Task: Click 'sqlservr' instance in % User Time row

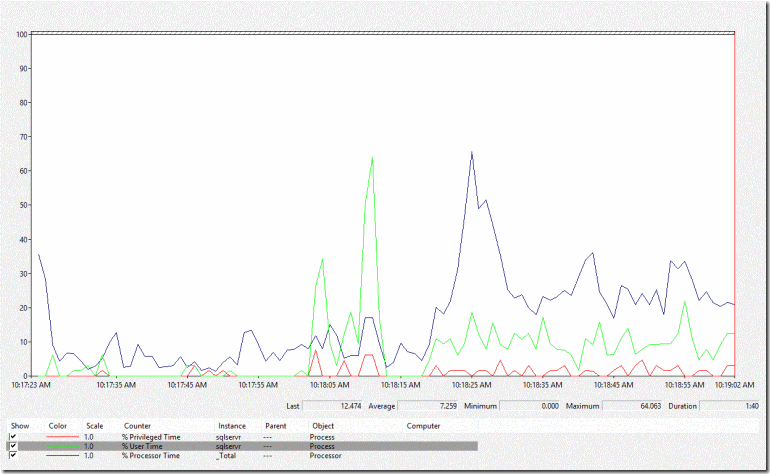Action: tap(228, 446)
